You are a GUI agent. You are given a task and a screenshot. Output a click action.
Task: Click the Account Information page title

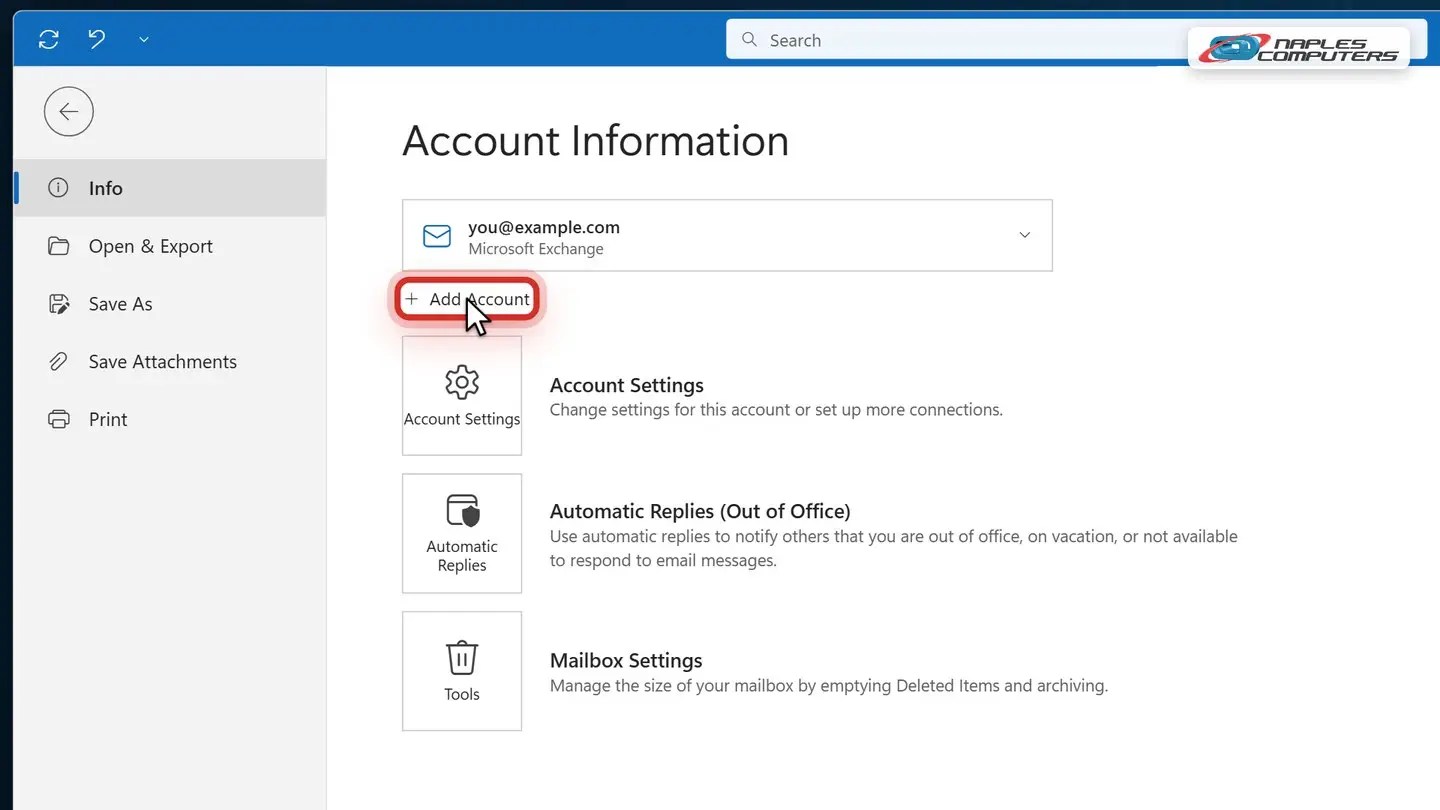pyautogui.click(x=596, y=140)
